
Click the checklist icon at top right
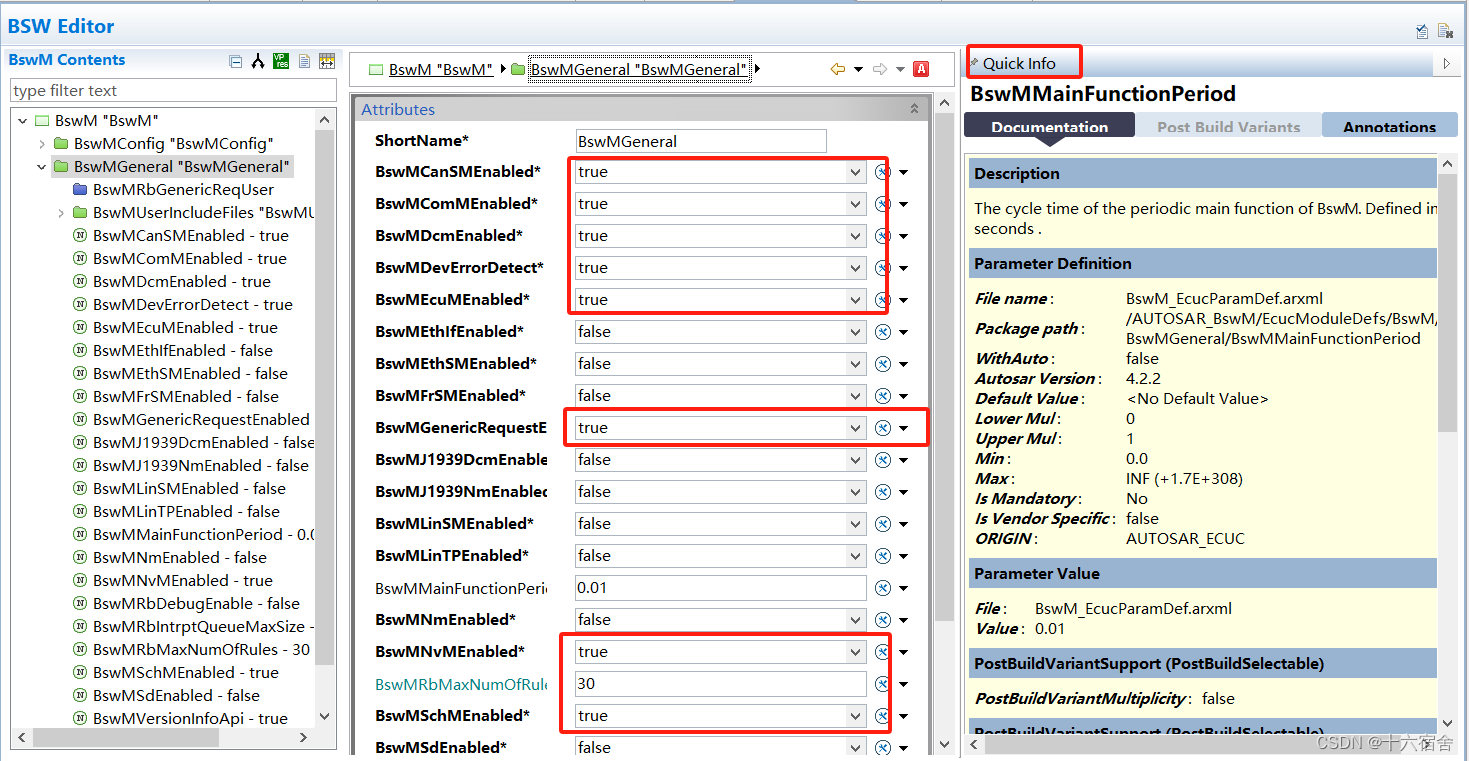[1422, 31]
